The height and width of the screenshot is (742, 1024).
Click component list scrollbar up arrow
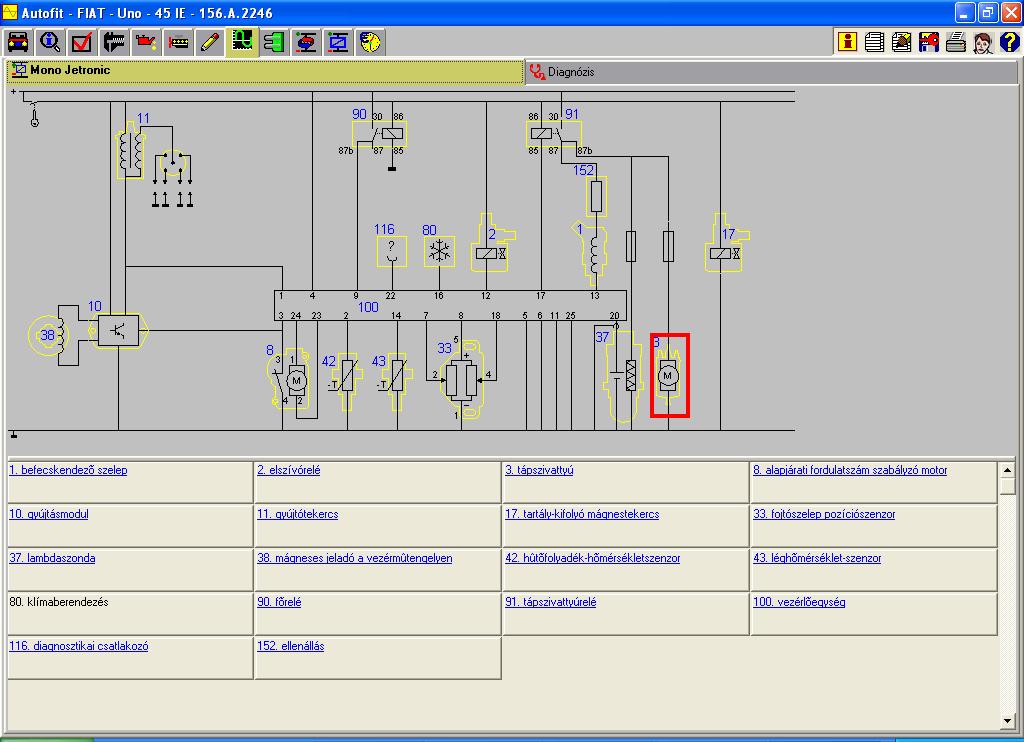point(1007,470)
